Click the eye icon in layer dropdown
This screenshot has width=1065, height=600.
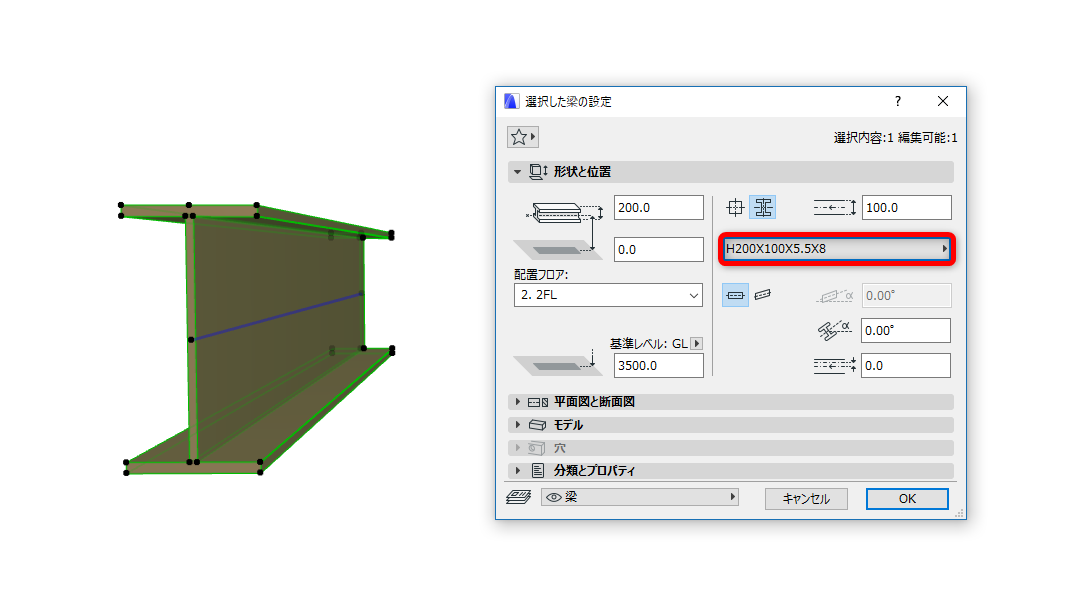[554, 497]
